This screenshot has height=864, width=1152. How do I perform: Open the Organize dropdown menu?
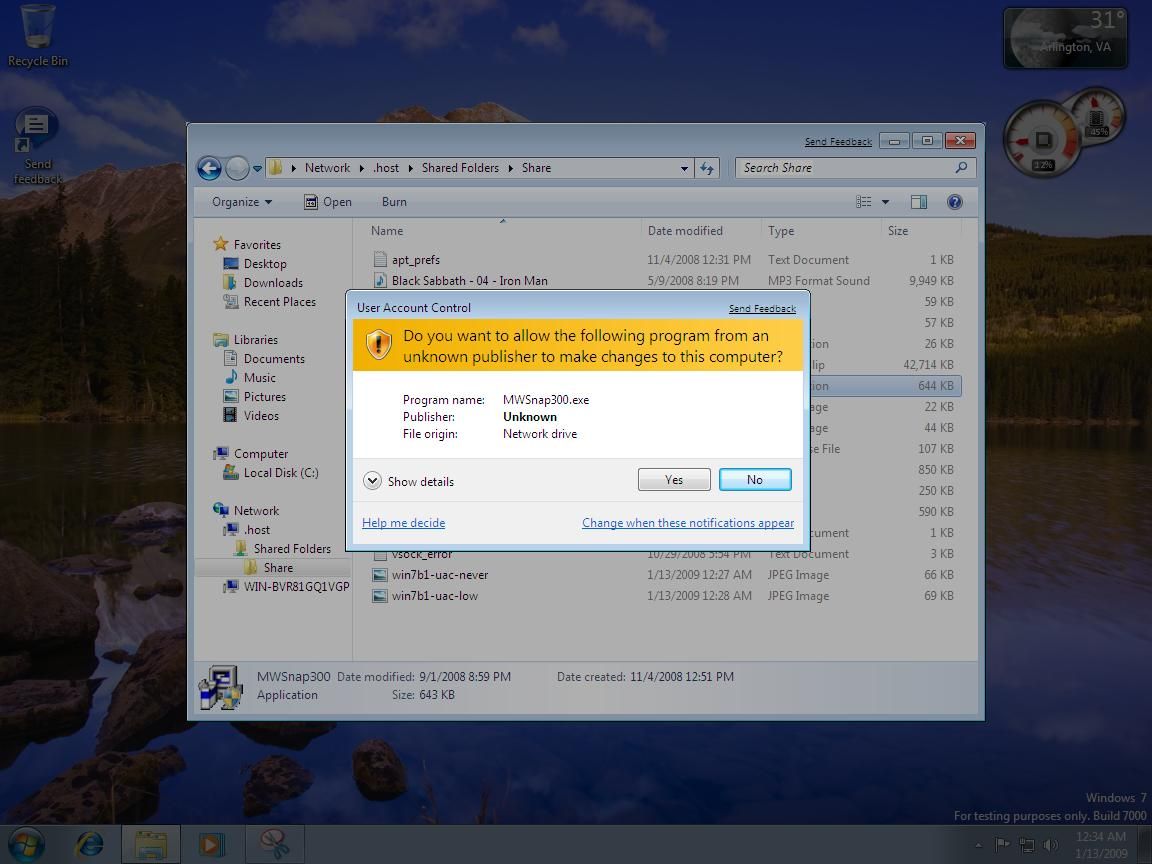click(241, 202)
